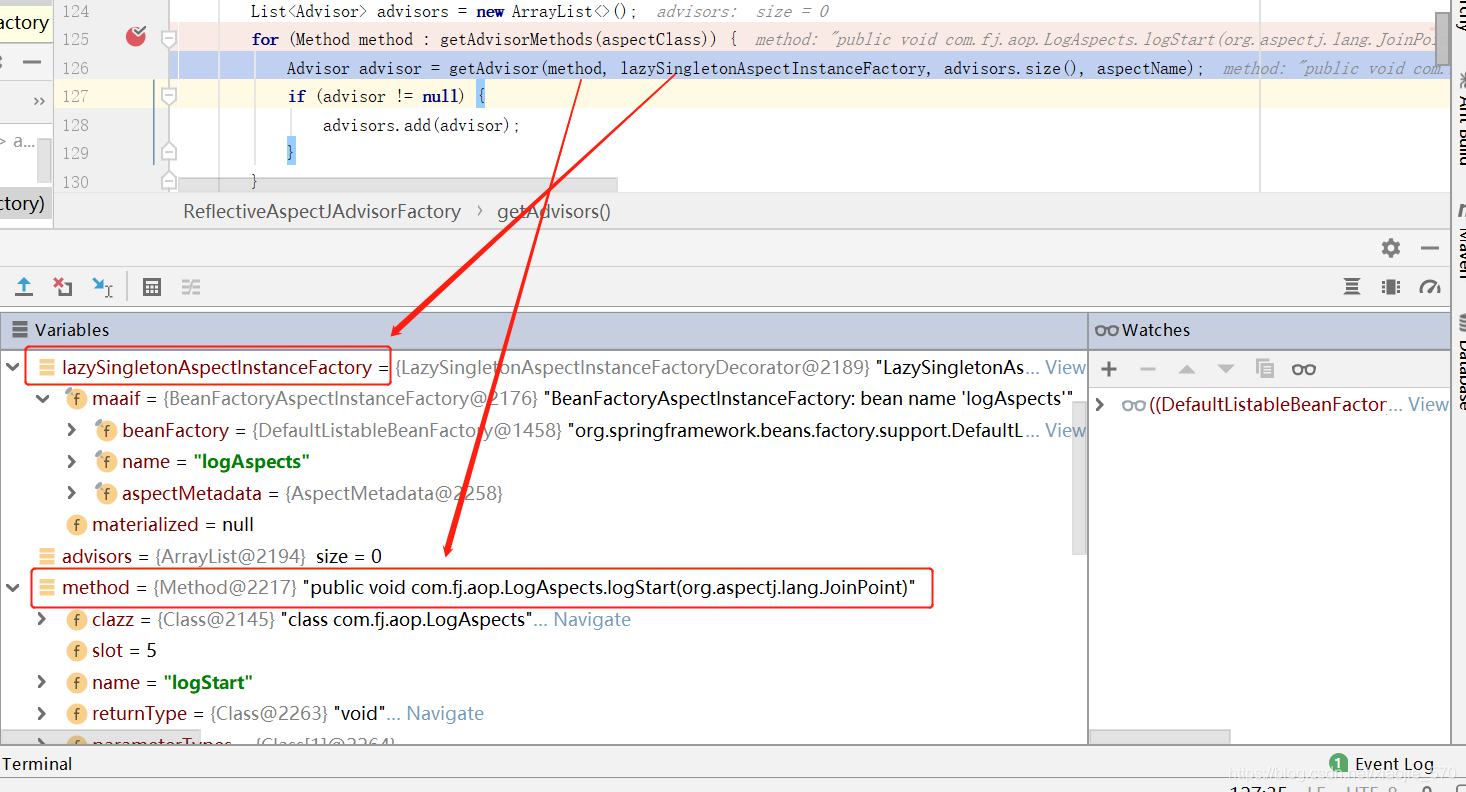Toggle the breakpoint on line 125
1466x792 pixels.
click(x=136, y=38)
